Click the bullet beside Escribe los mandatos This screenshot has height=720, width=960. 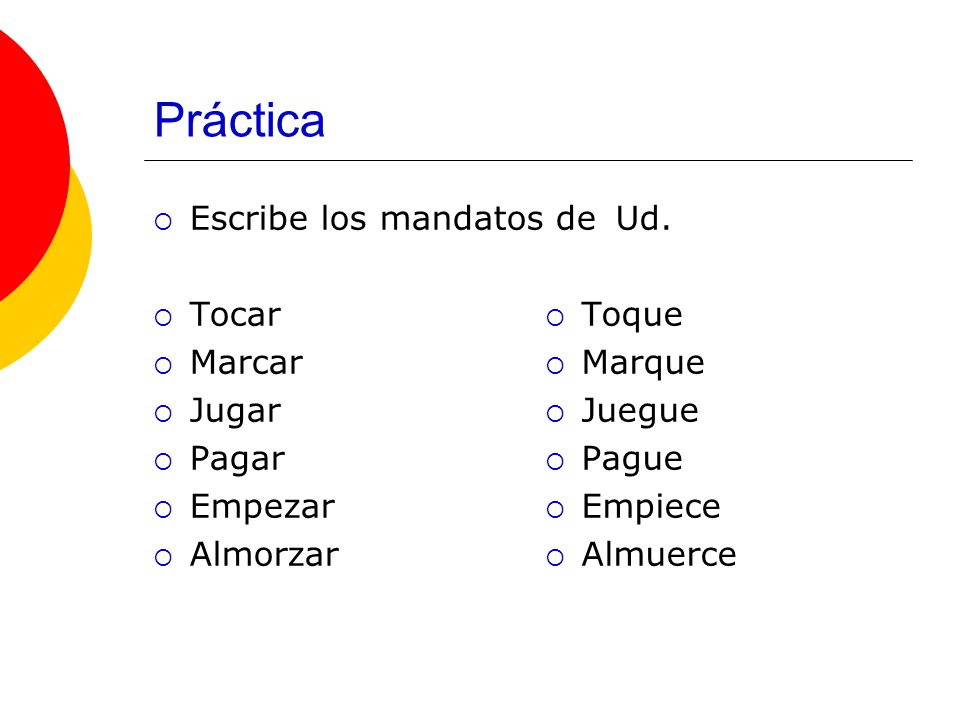tap(163, 222)
